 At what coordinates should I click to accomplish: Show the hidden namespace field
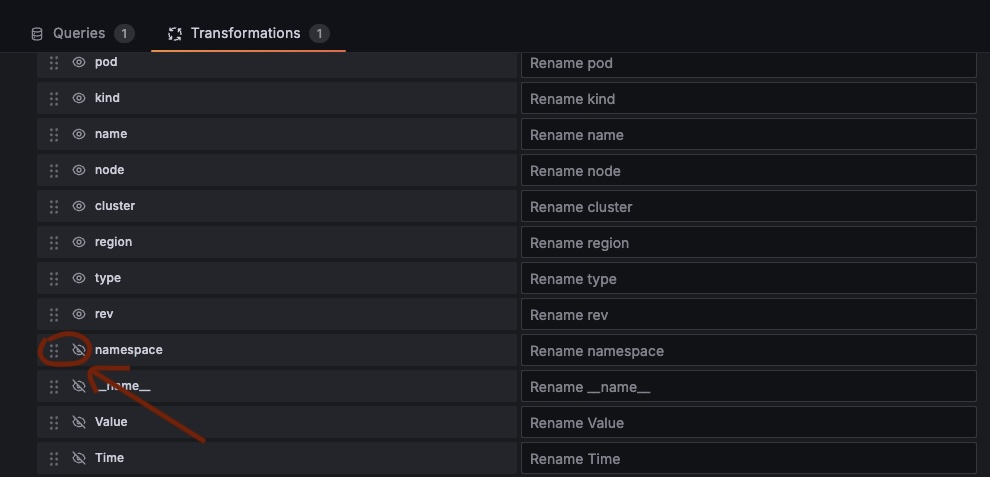tap(79, 350)
